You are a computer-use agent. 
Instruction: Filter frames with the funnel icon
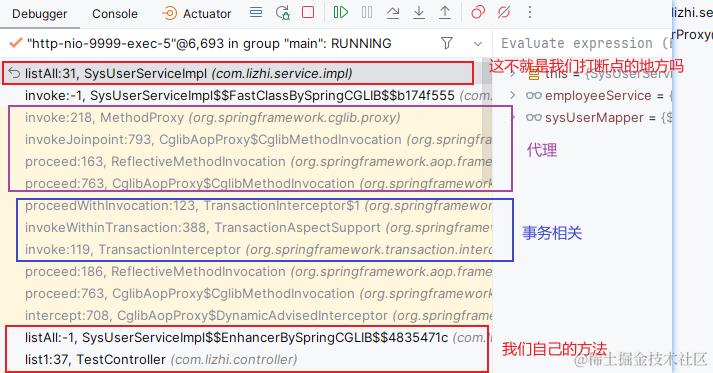pos(447,43)
